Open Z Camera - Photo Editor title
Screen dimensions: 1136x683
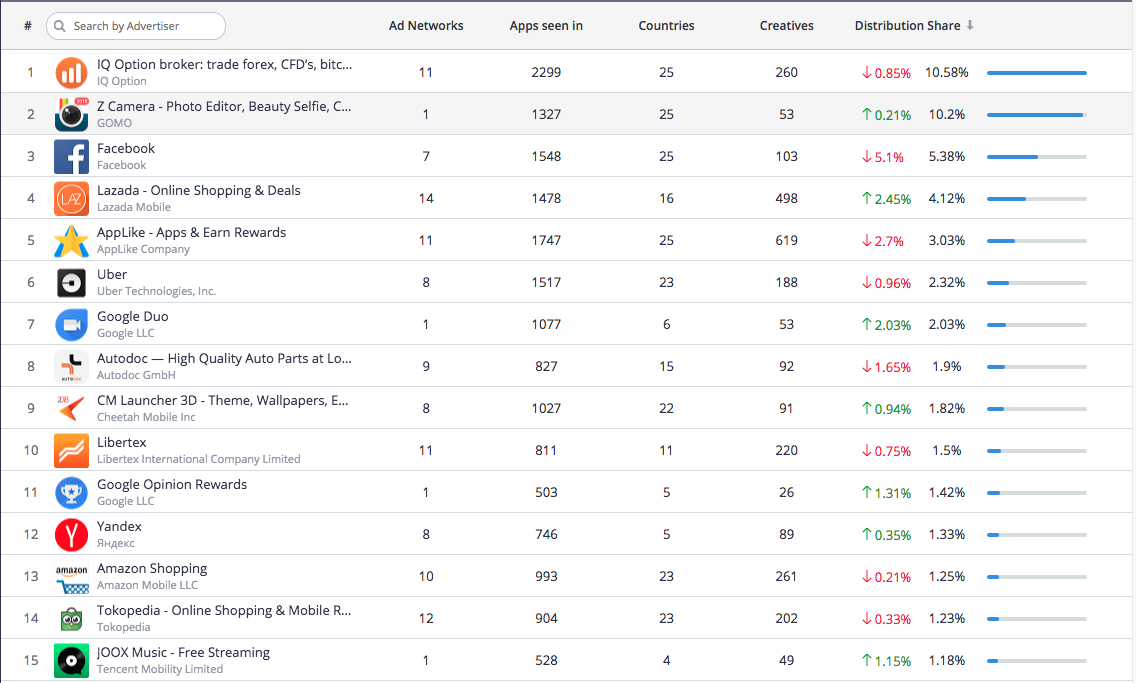pos(224,106)
